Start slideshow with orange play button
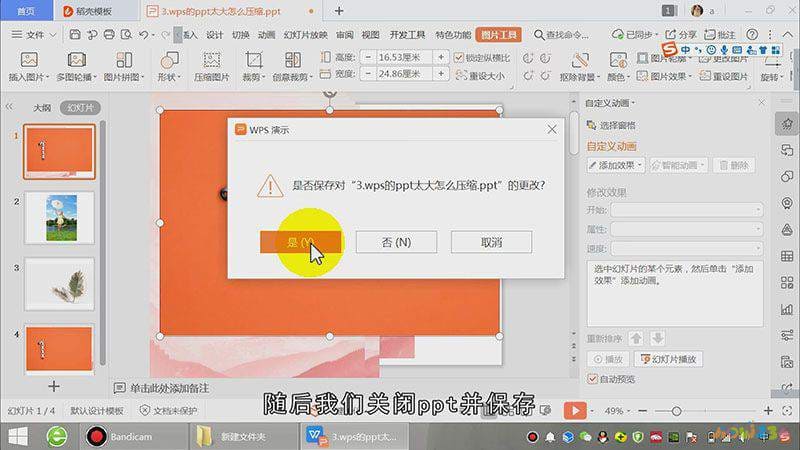800x450 pixels. (575, 410)
